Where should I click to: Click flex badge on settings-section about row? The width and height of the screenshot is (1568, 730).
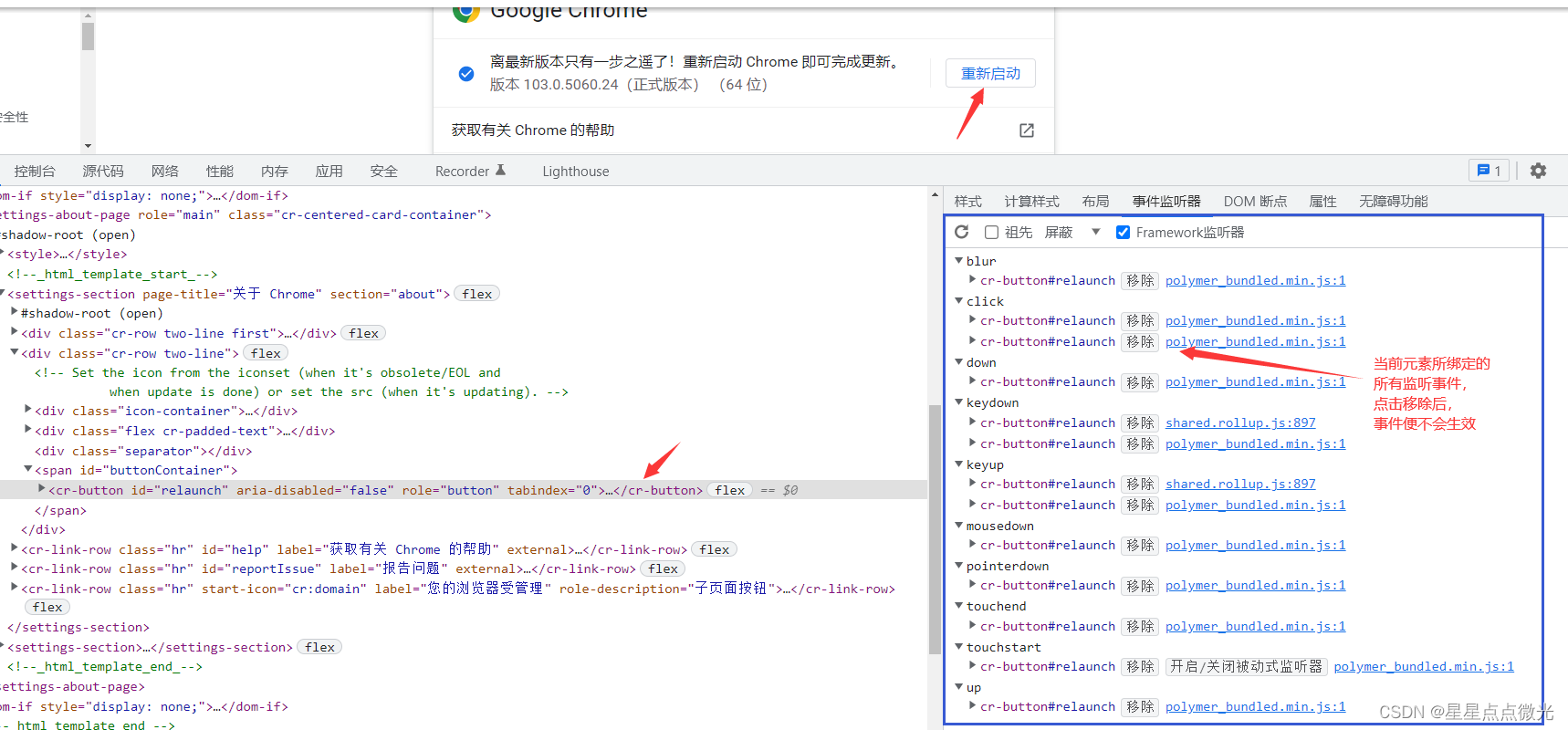(x=476, y=294)
